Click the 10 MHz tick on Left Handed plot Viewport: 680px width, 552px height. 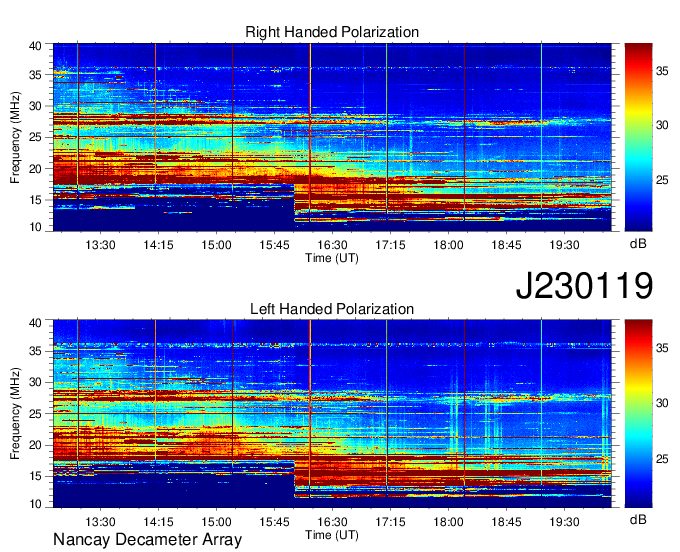(x=35, y=503)
